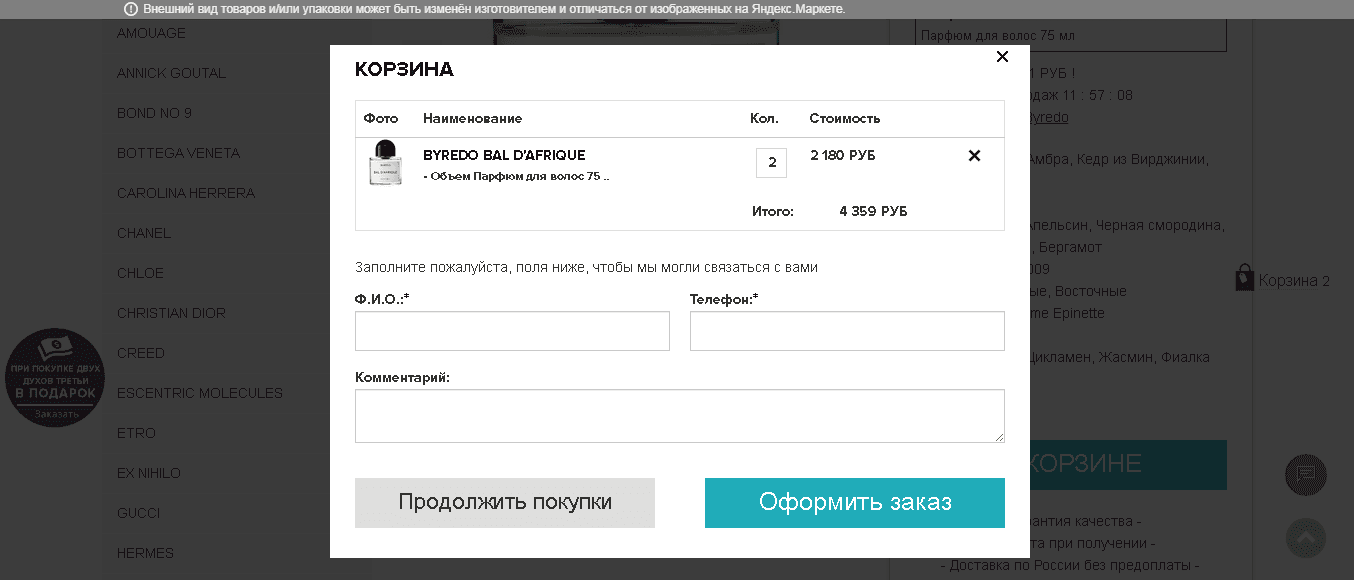
Task: Click the Телефон input field
Action: click(846, 331)
